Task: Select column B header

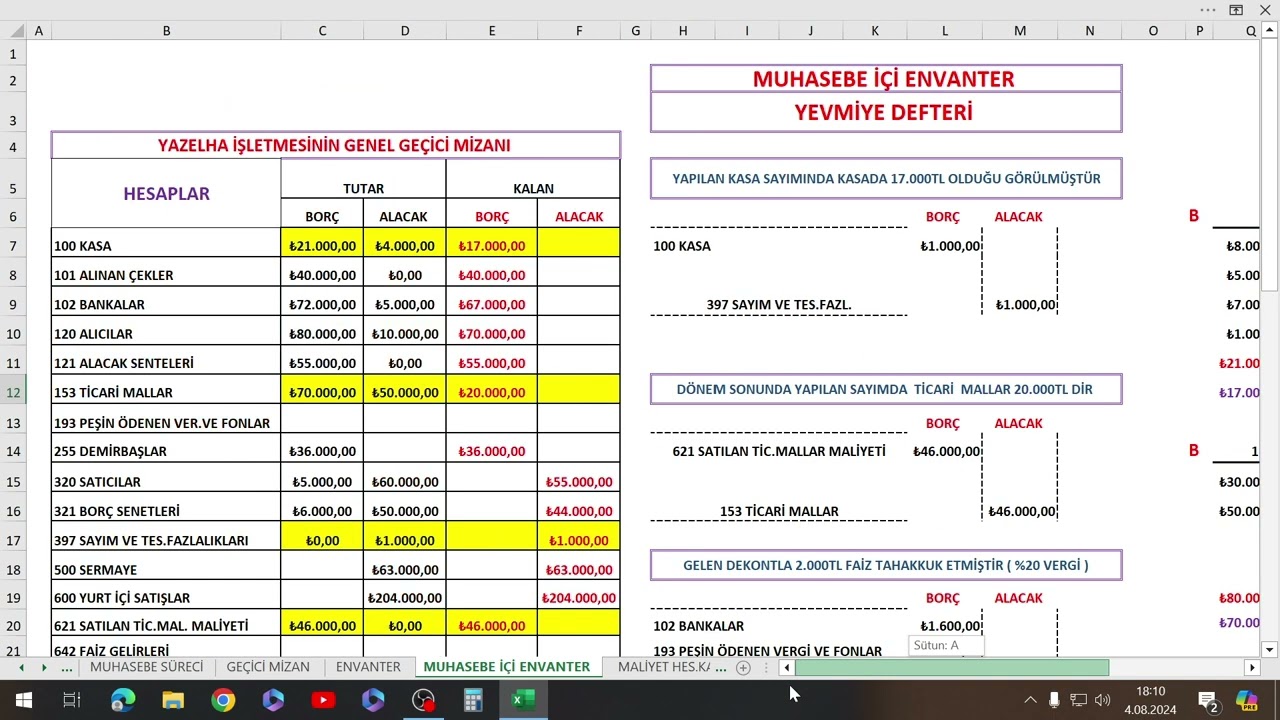Action: [x=166, y=31]
